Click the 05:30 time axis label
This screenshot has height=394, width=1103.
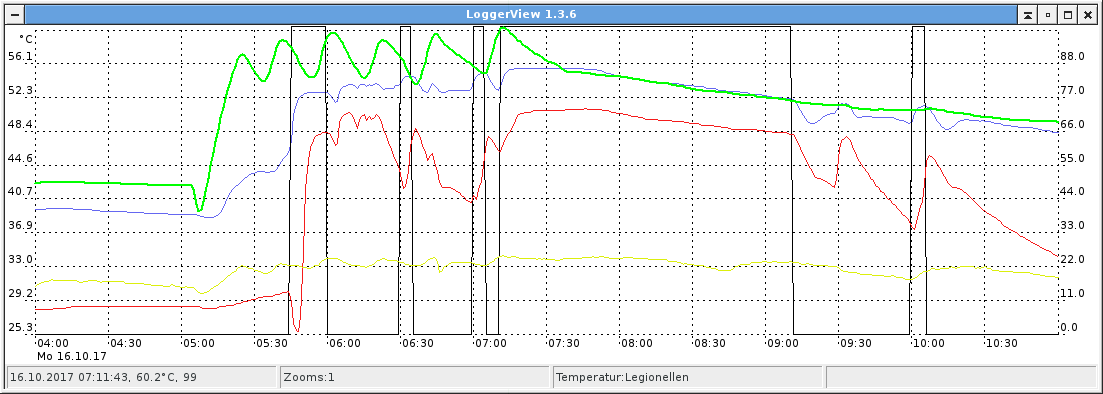(x=272, y=343)
